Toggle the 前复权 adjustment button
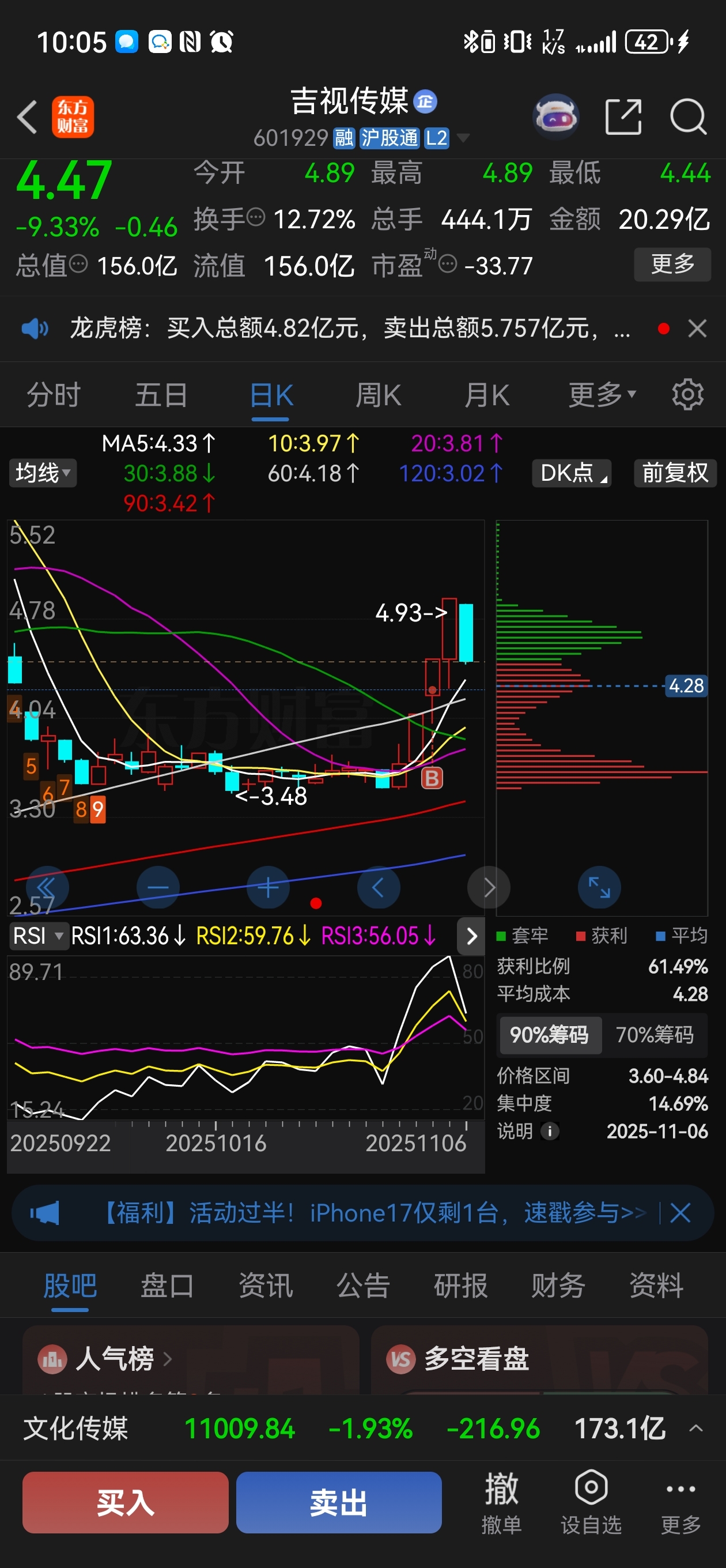 click(675, 472)
